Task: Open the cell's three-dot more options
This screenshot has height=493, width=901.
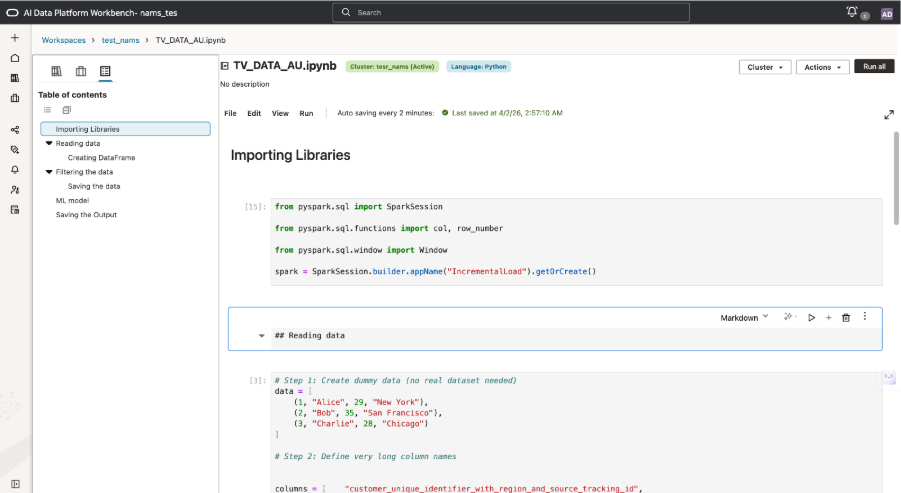Action: pos(865,317)
